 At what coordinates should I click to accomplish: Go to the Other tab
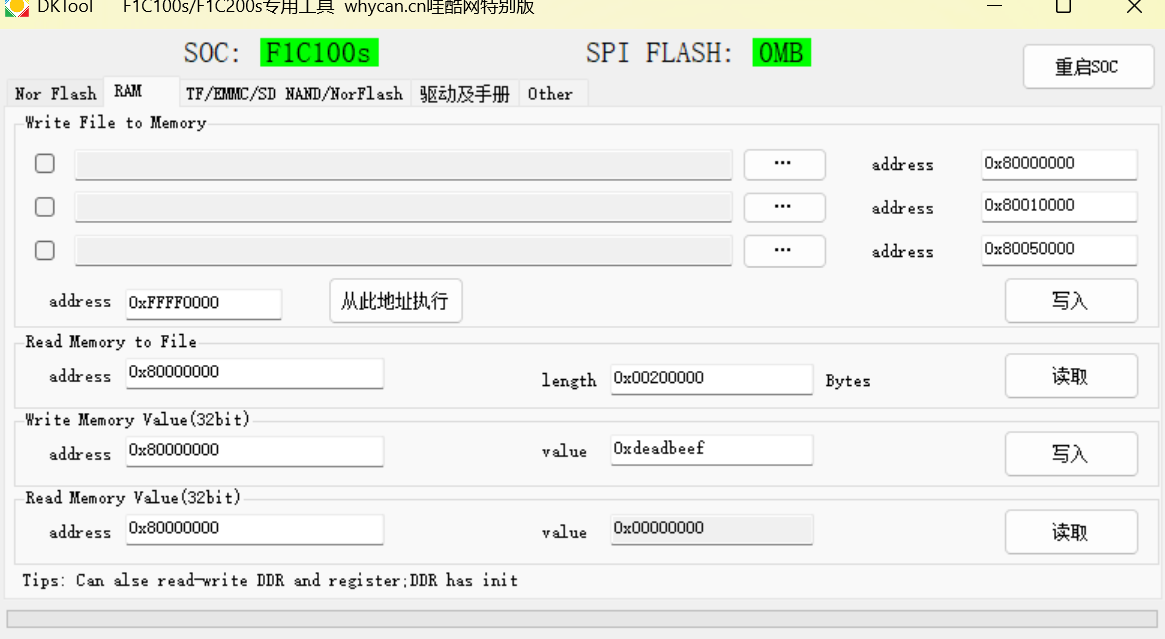(x=550, y=94)
